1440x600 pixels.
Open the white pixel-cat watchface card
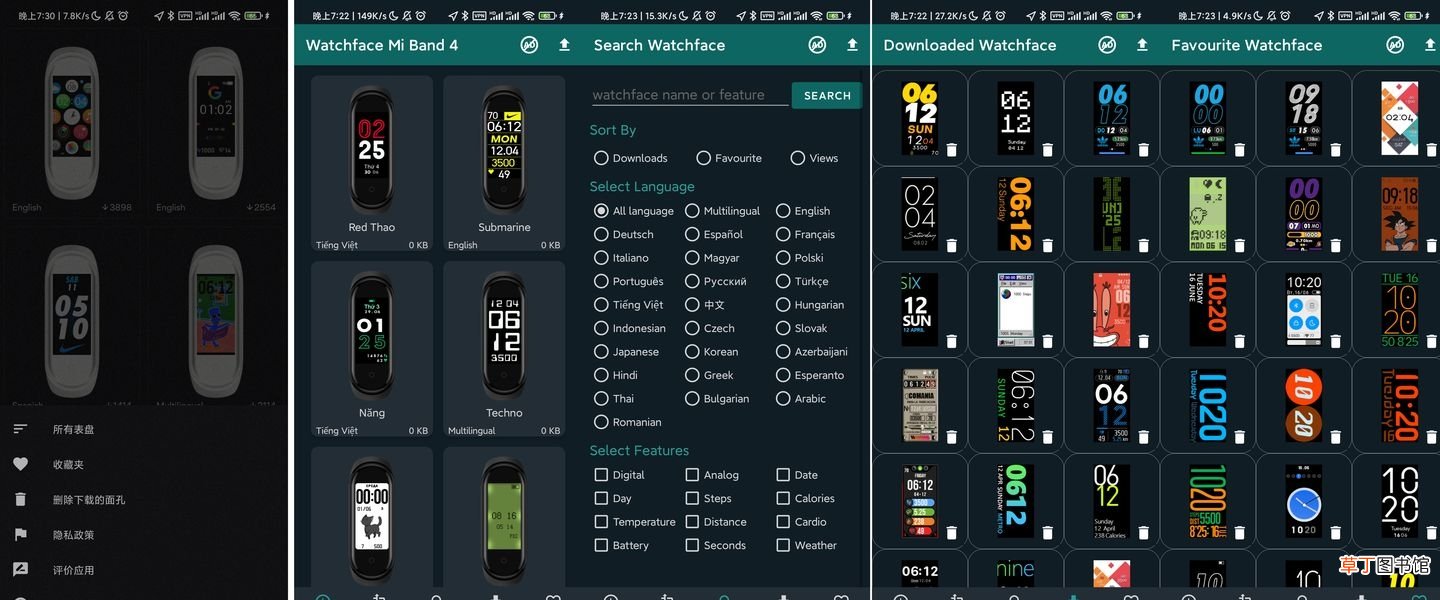tap(372, 517)
